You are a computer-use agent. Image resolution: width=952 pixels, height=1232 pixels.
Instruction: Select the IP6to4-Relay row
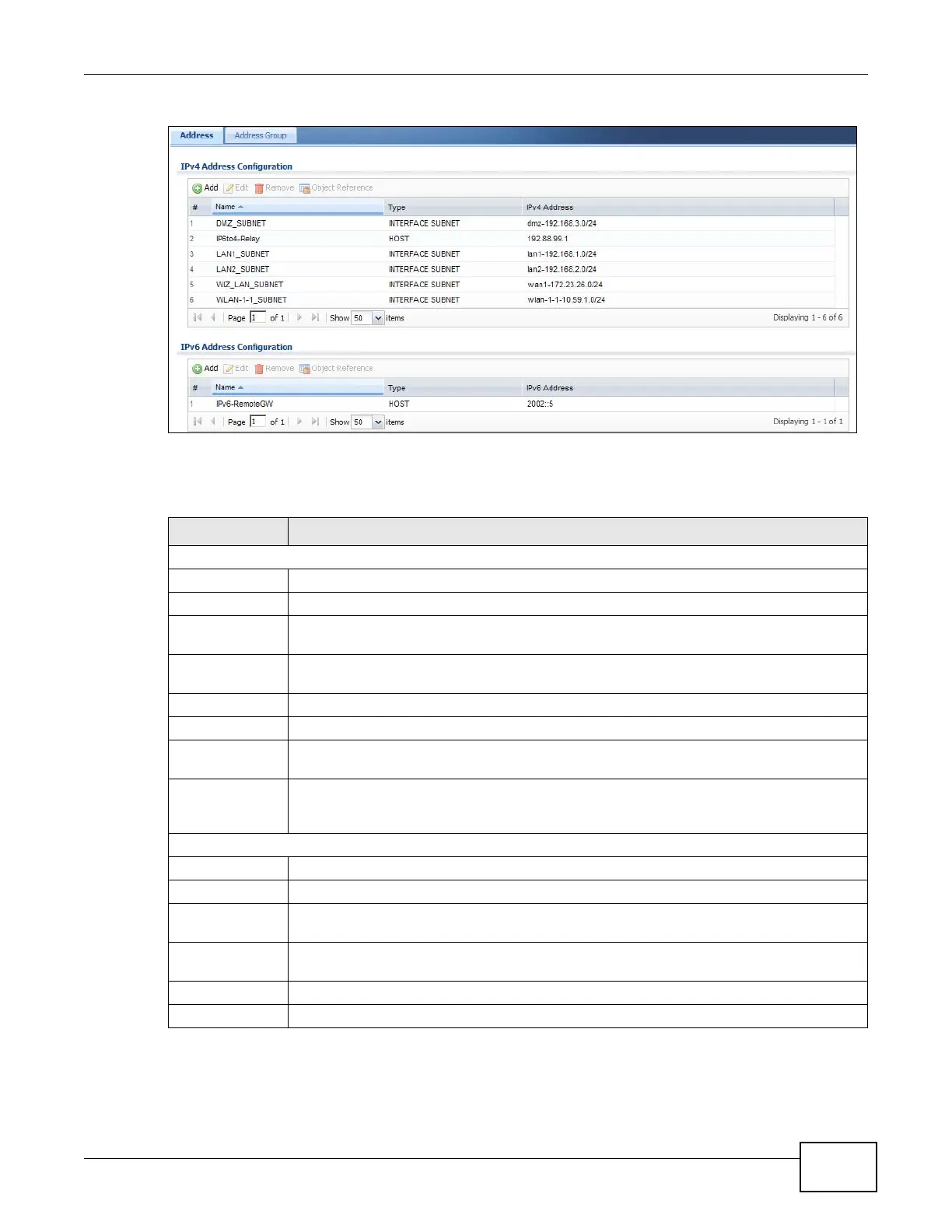click(x=511, y=239)
